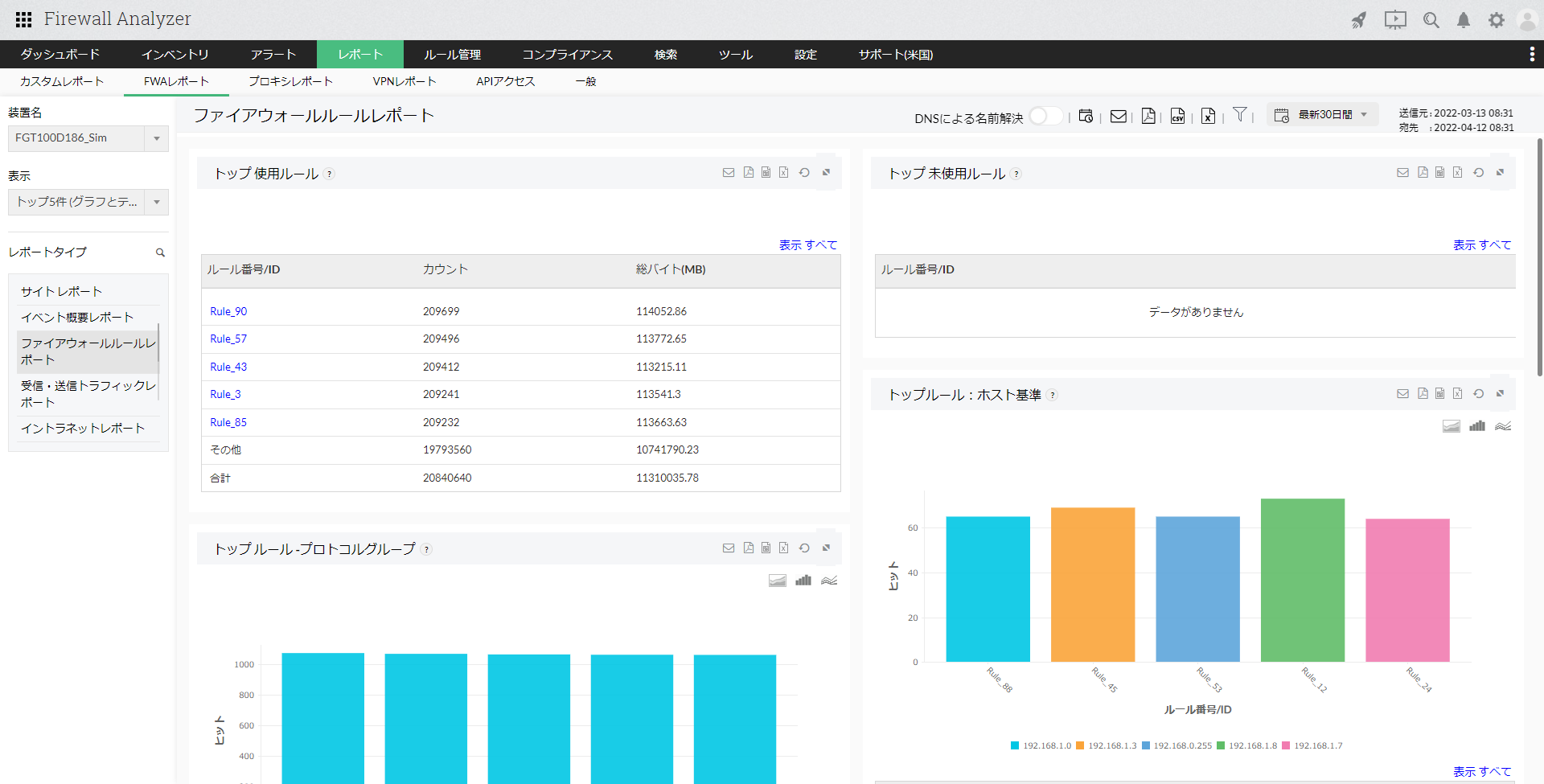The width and height of the screenshot is (1544, 784).
Task: Switch host-based rule chart to bar view
Action: click(x=1477, y=426)
